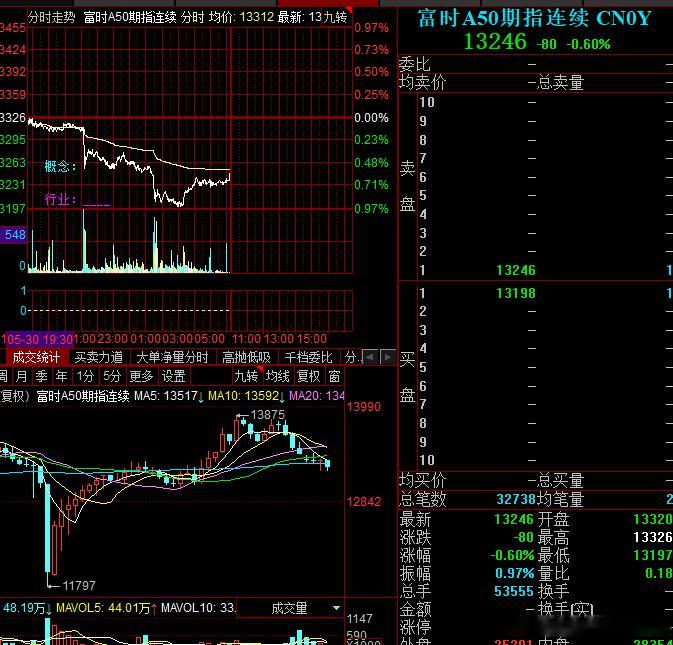Click the 最低 value 13197
The height and width of the screenshot is (645, 673).
652,555
